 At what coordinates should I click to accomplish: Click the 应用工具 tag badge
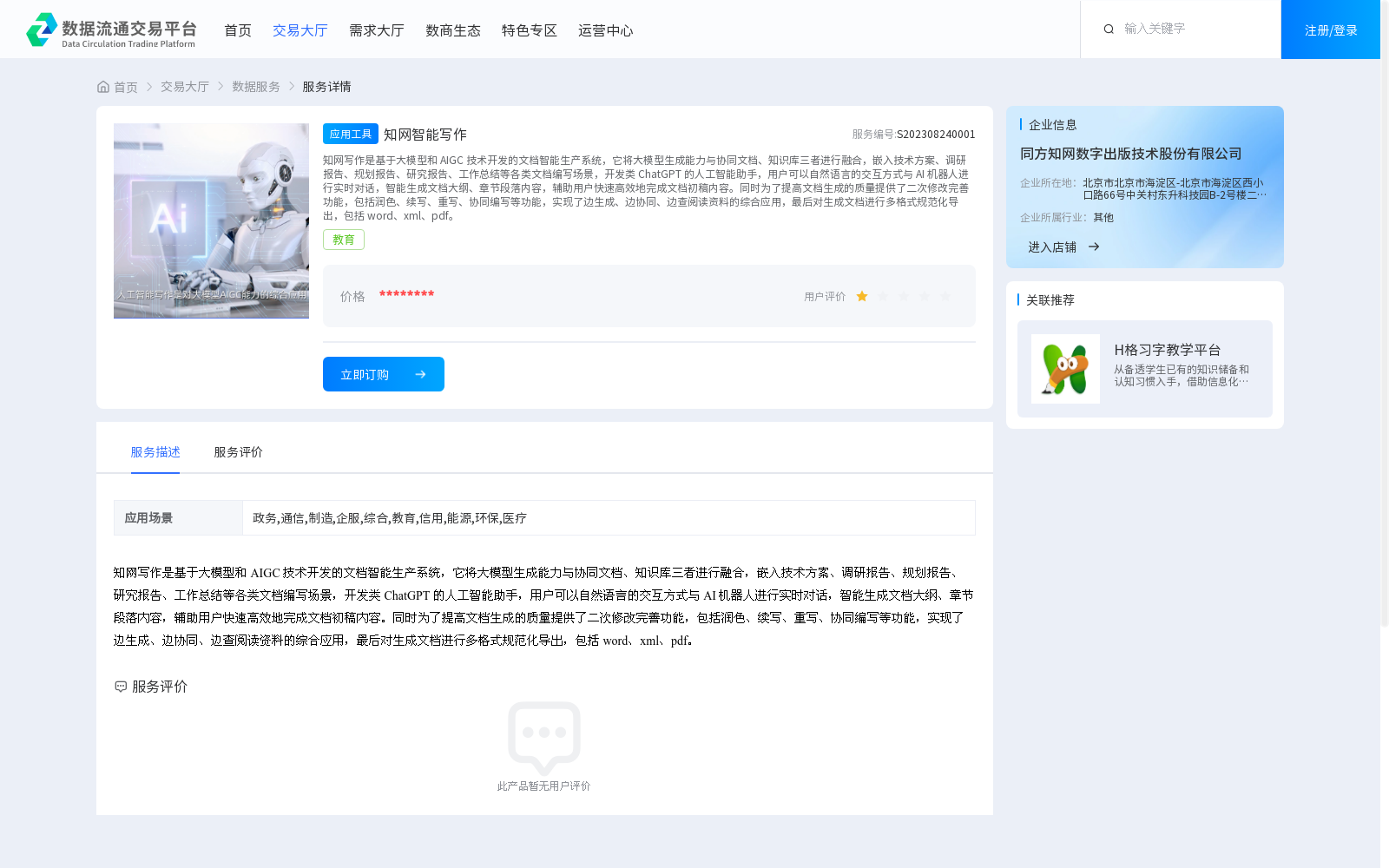(351, 134)
